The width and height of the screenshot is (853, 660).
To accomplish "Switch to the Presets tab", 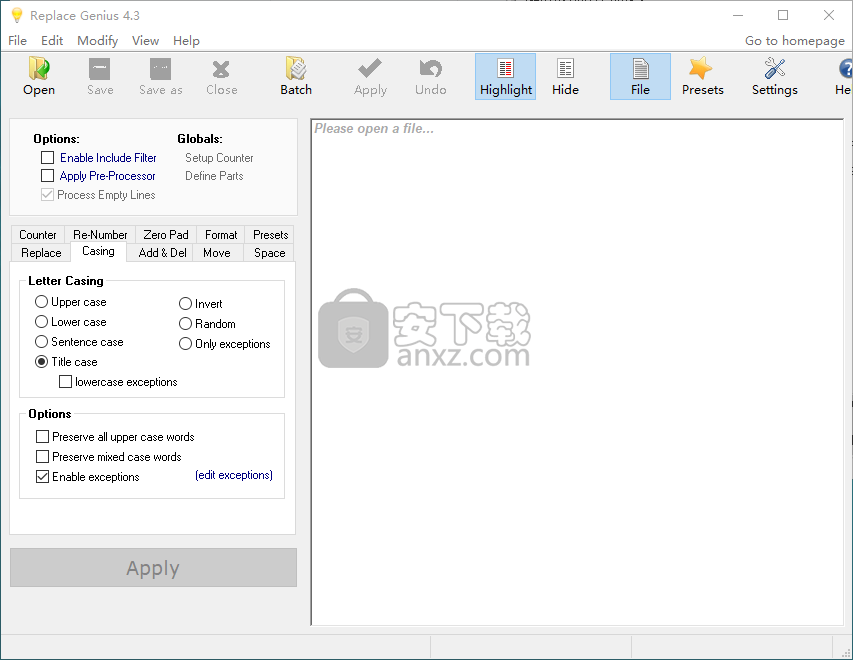I will (x=270, y=235).
